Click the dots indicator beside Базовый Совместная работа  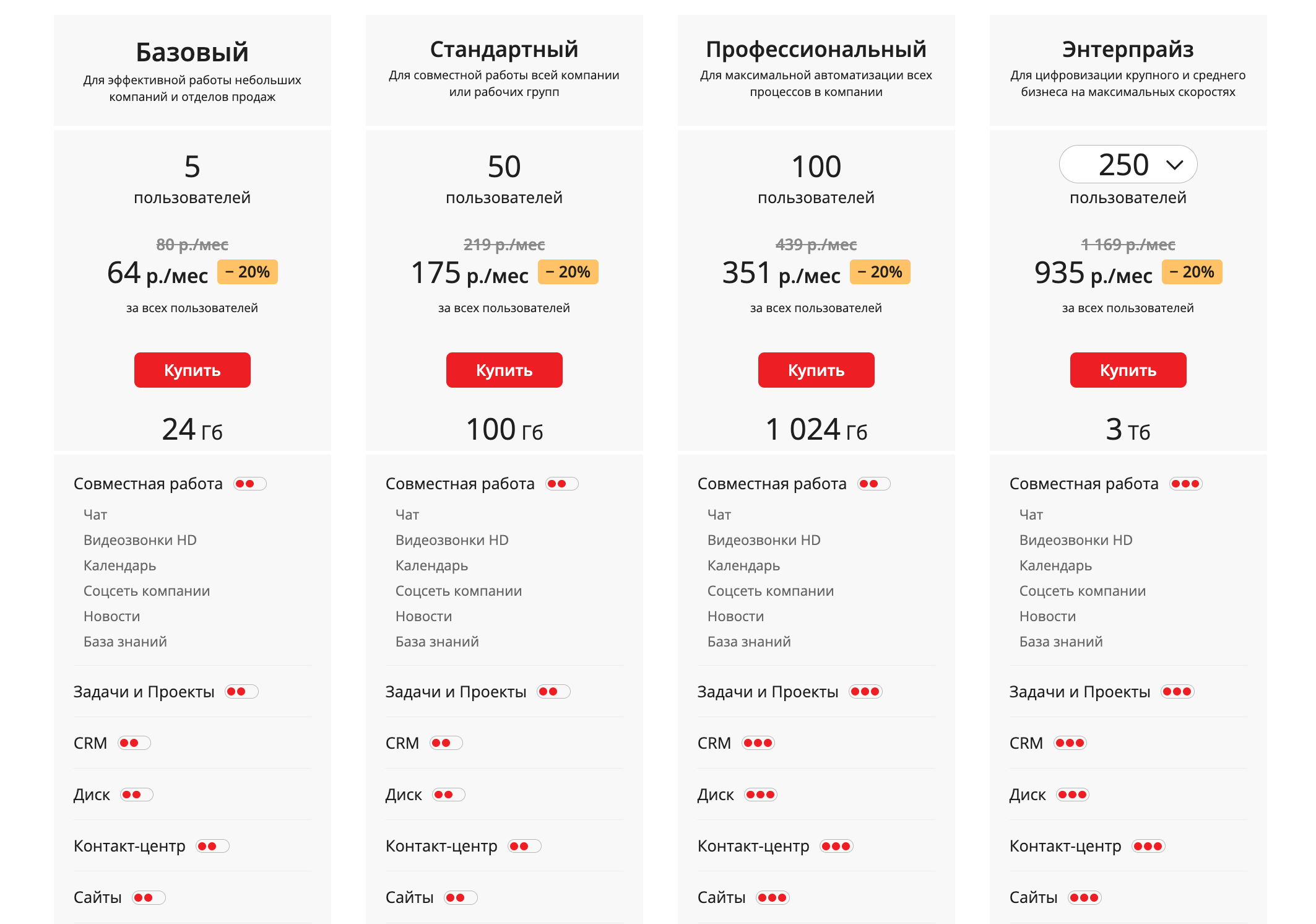click(x=249, y=484)
